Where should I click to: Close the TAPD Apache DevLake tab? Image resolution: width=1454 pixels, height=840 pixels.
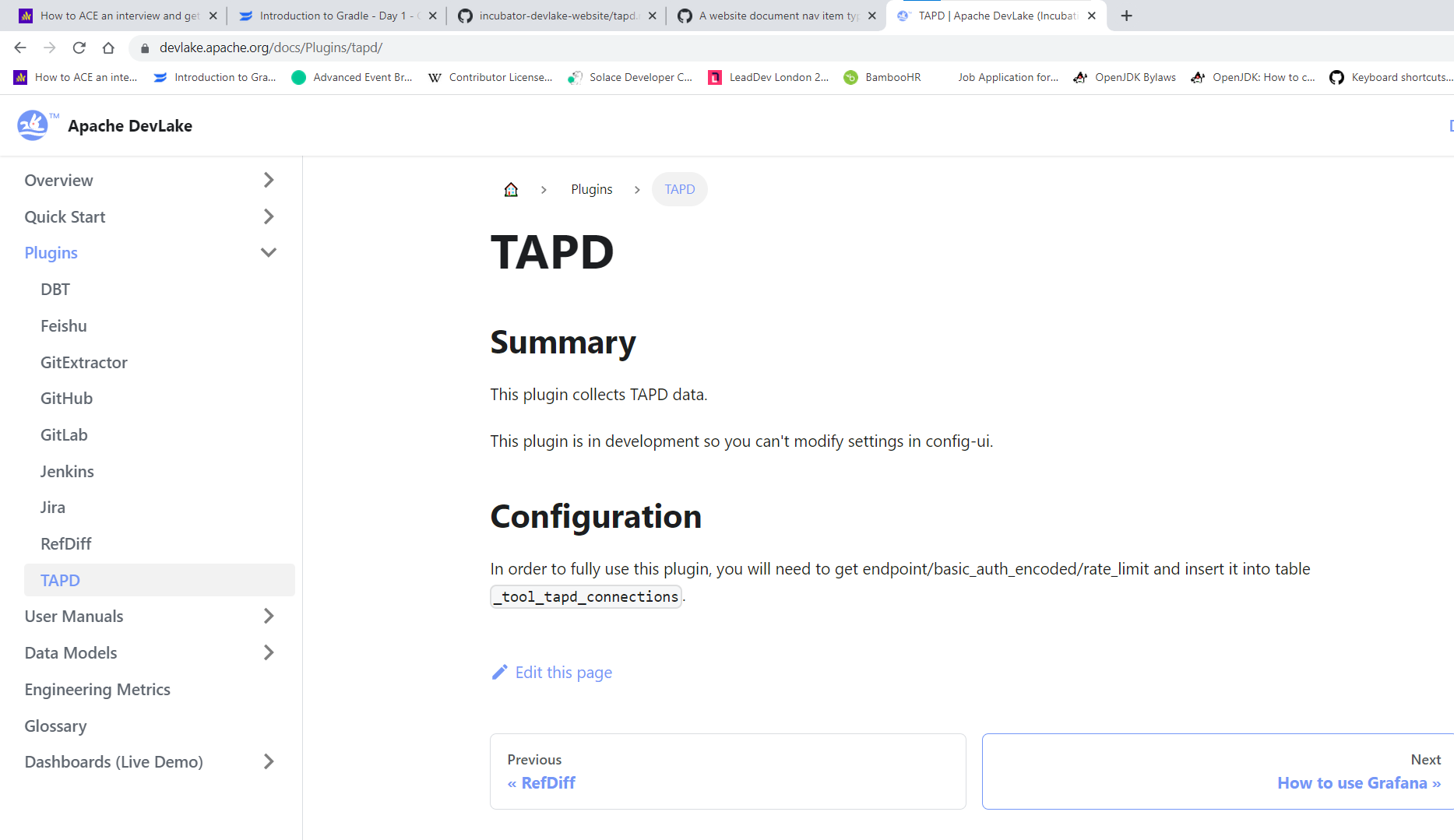(1092, 16)
